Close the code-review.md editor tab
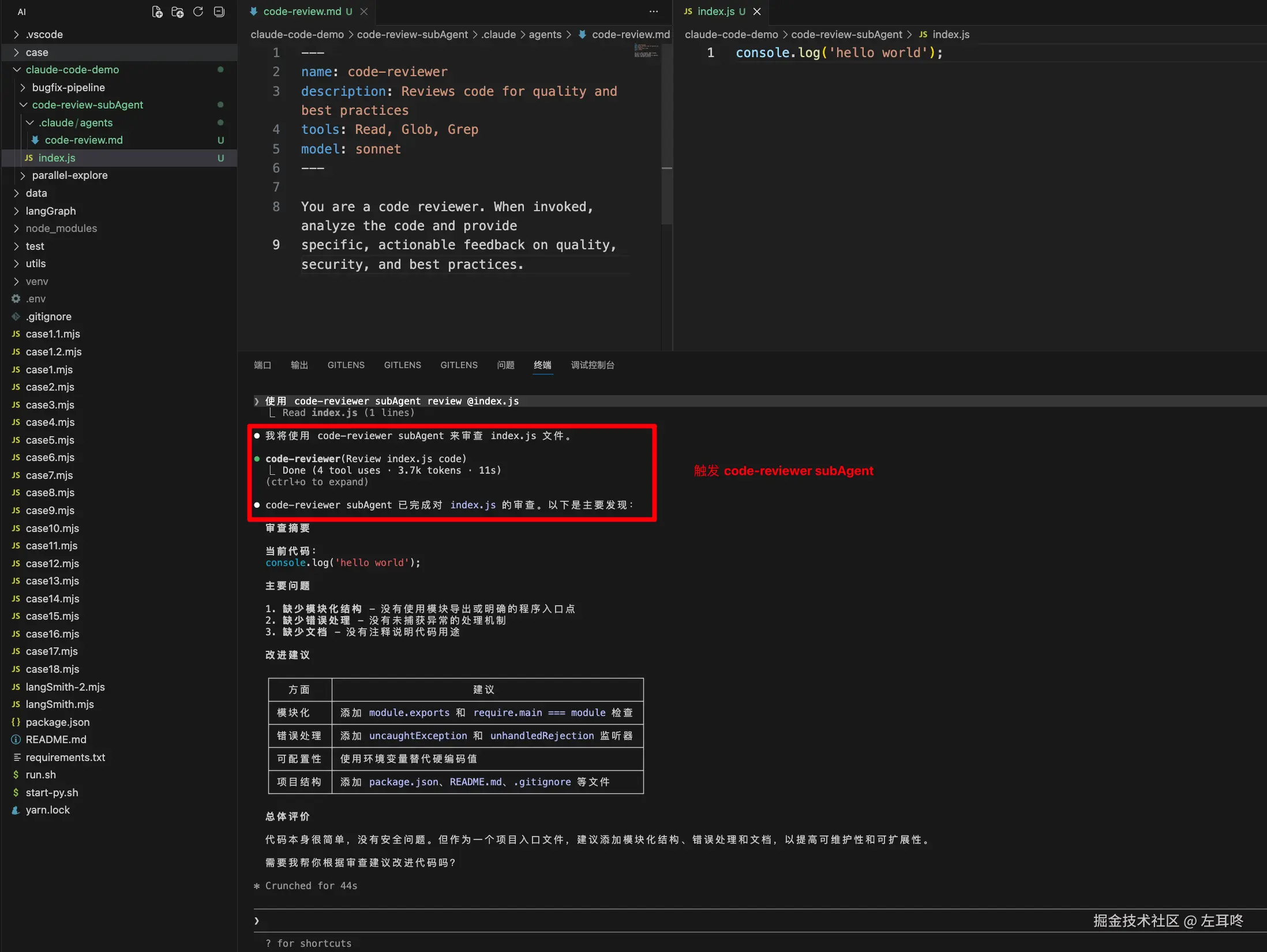 tap(364, 12)
